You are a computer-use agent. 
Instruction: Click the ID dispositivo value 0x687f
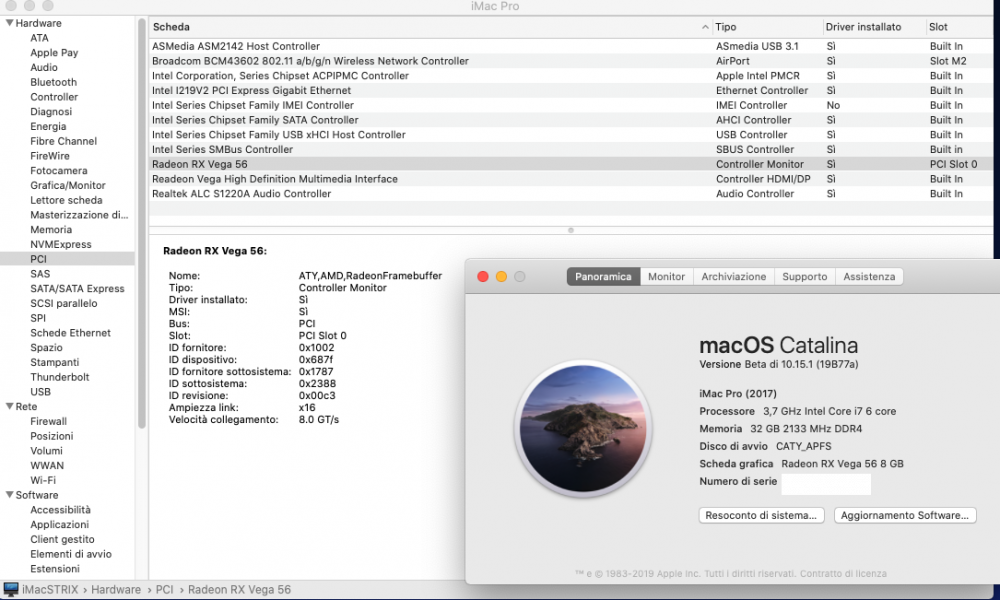coord(316,359)
